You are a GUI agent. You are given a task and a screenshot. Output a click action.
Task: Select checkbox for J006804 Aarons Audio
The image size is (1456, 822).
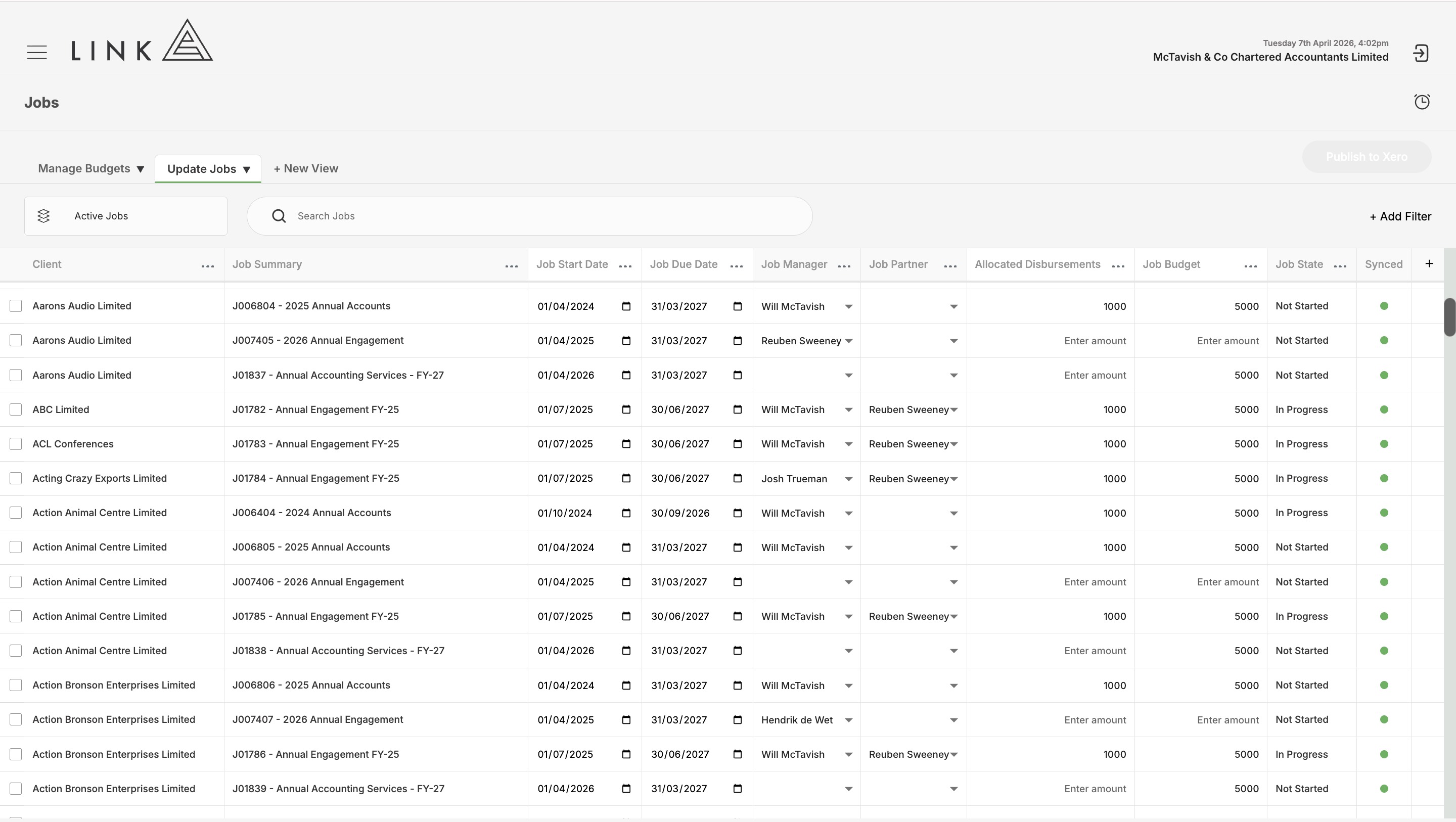(16, 306)
